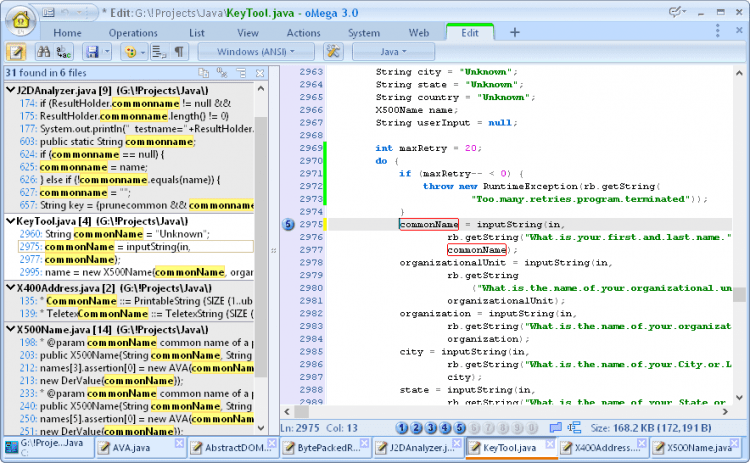Toggle the paragraph marks icon
750x463 pixels.
point(179,51)
